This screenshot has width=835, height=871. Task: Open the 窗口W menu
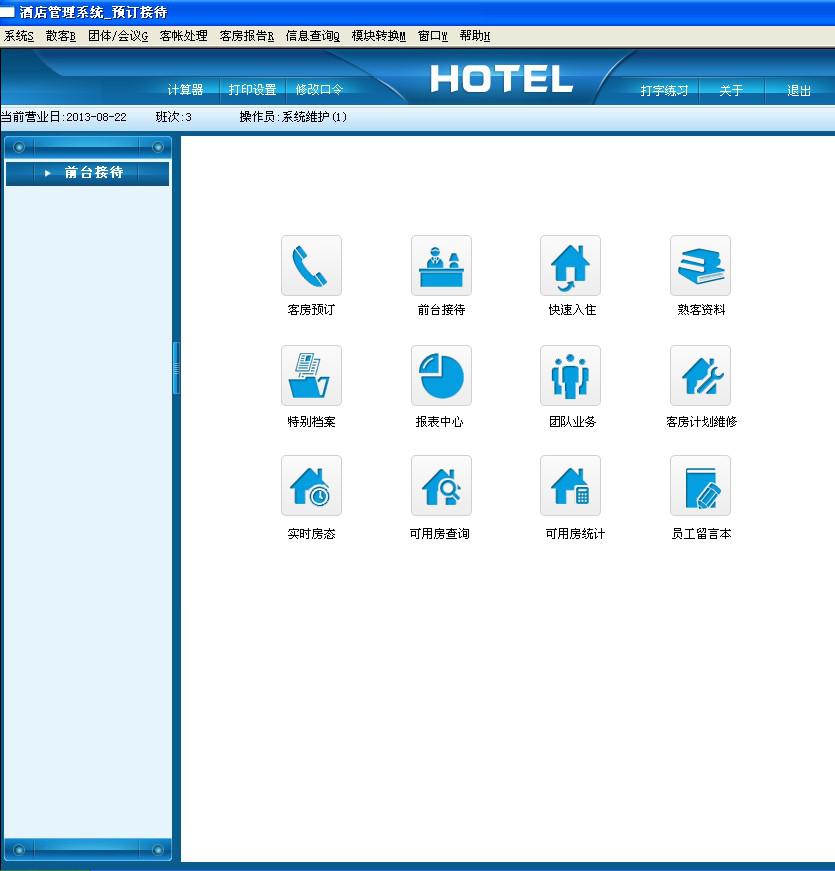(x=432, y=36)
